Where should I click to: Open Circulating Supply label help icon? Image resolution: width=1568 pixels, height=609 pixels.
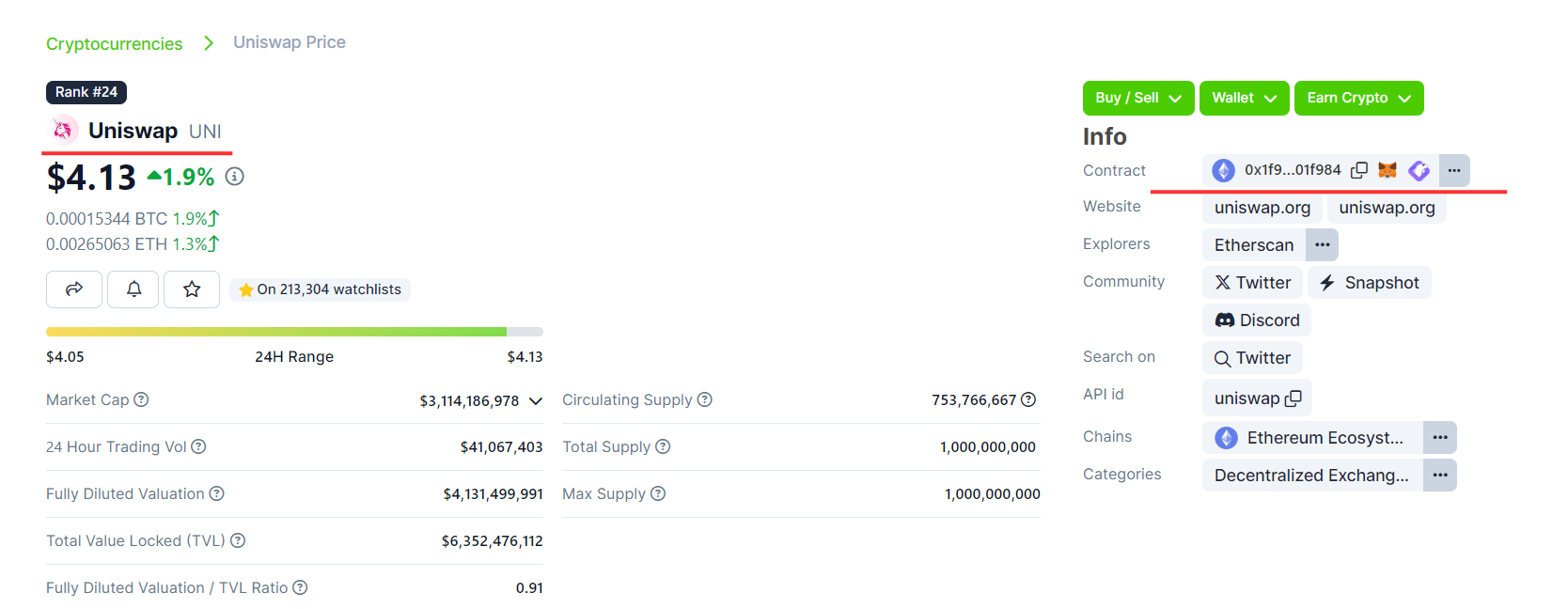click(x=705, y=399)
